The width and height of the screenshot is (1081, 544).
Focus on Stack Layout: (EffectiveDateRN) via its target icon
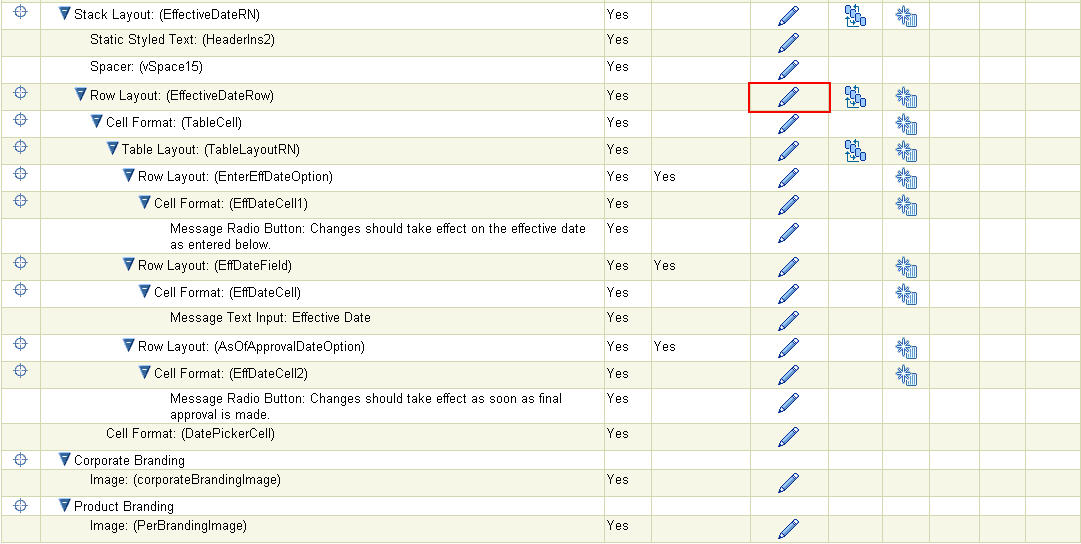click(x=21, y=12)
